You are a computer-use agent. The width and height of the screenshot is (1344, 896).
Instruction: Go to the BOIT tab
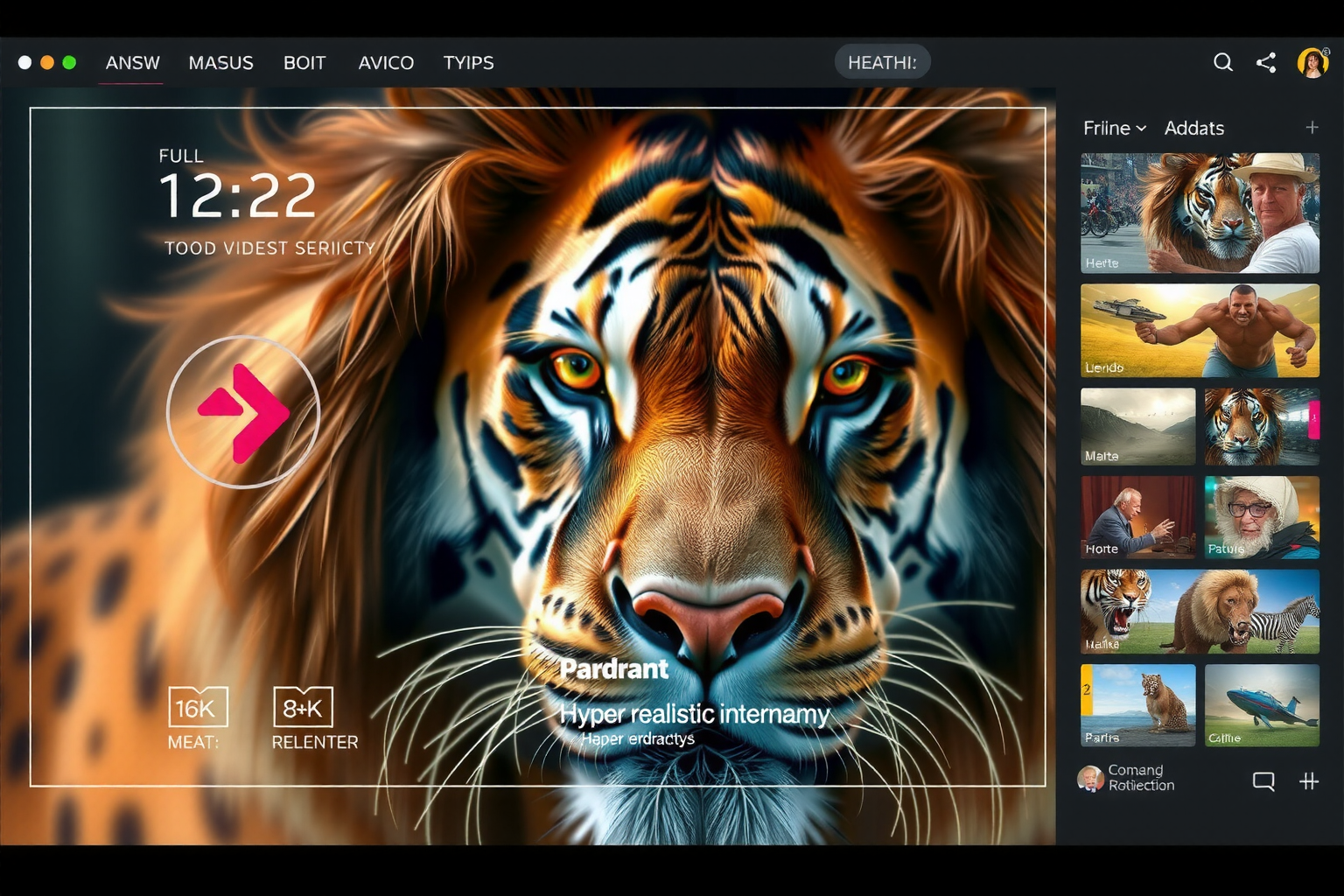pyautogui.click(x=304, y=63)
